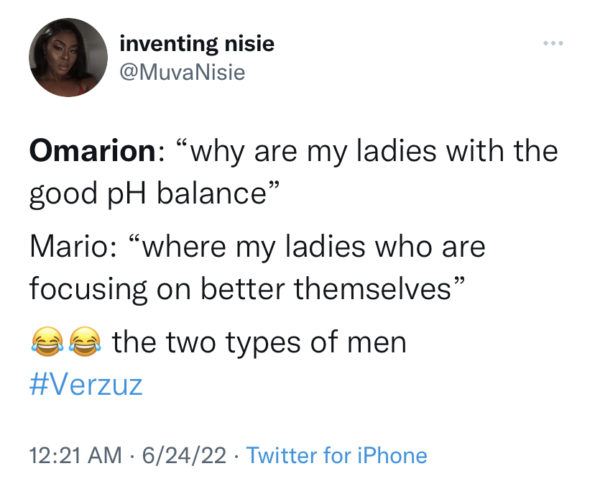Click the bold Omarion name text
The image size is (595, 484).
point(93,151)
